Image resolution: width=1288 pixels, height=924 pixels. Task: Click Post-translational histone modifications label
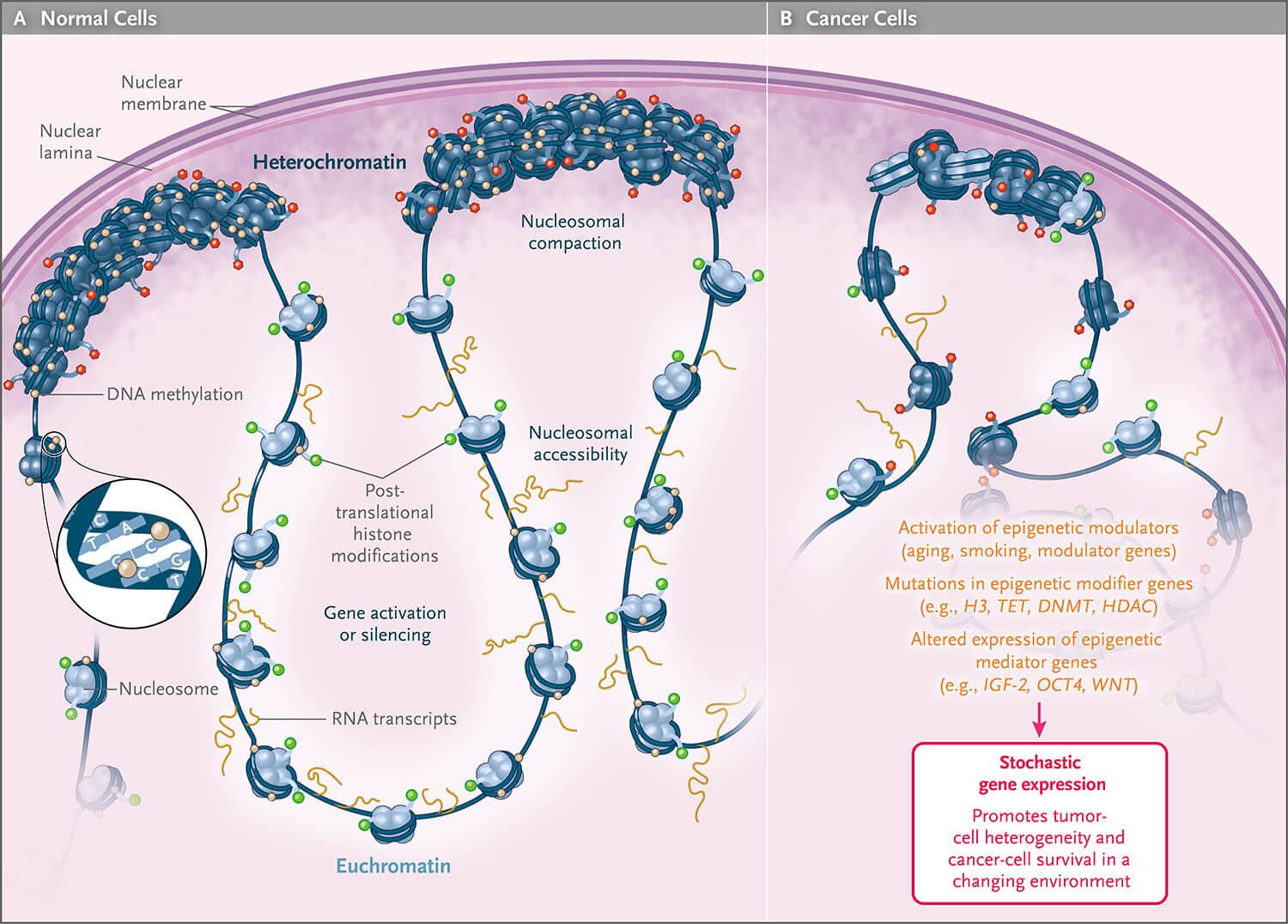click(x=384, y=523)
